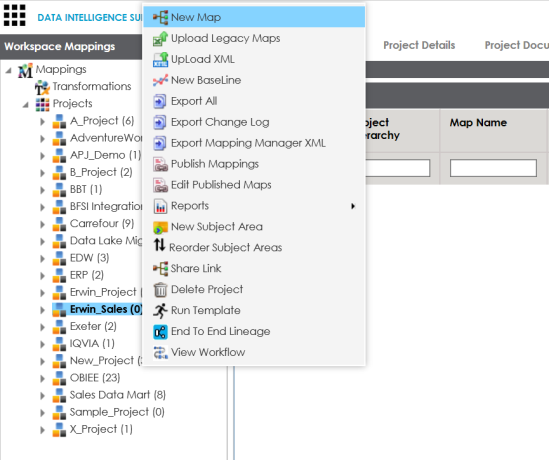This screenshot has height=460, width=549.
Task: Click the Publish Mappings icon
Action: tap(160, 164)
